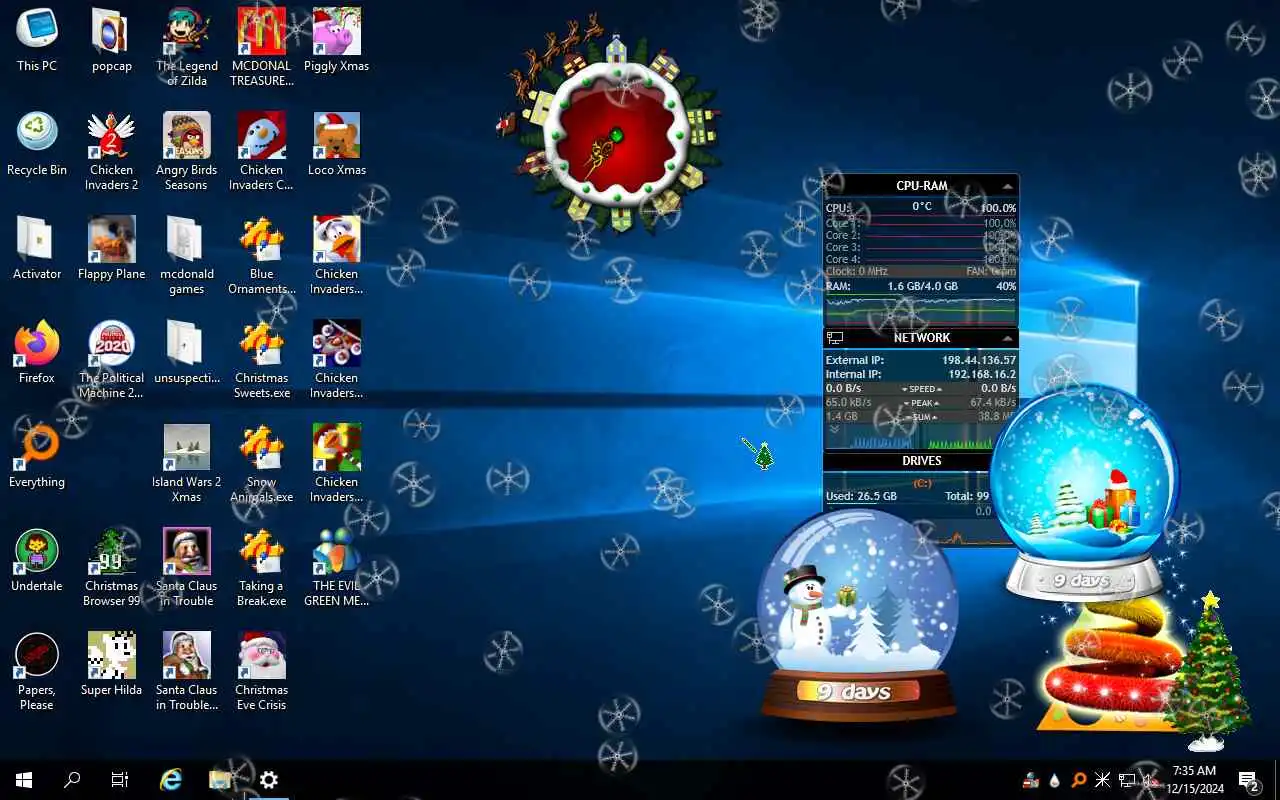Open the unsuspecti... folder icon
Screen dimensions: 1280x800
(x=187, y=352)
